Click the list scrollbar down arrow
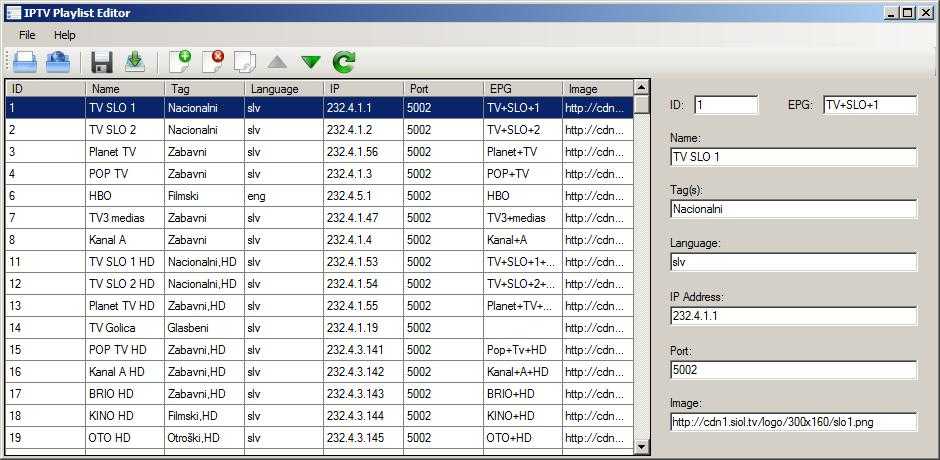This screenshot has width=940, height=460. click(x=641, y=446)
